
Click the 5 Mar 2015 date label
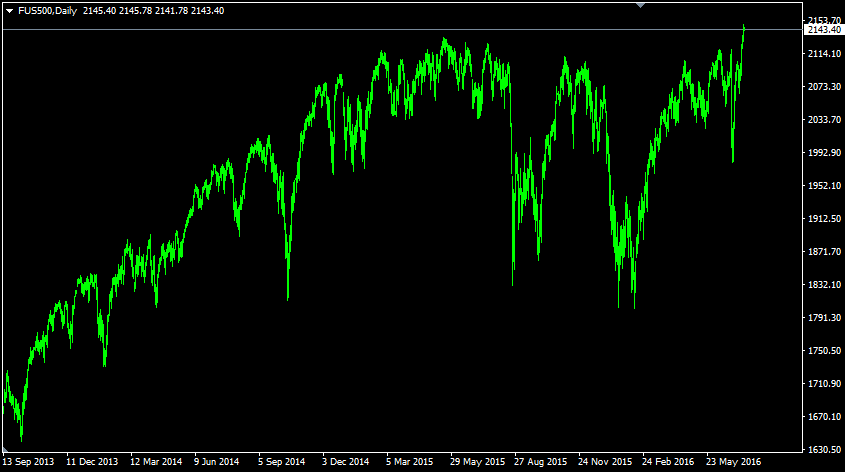pyautogui.click(x=410, y=462)
